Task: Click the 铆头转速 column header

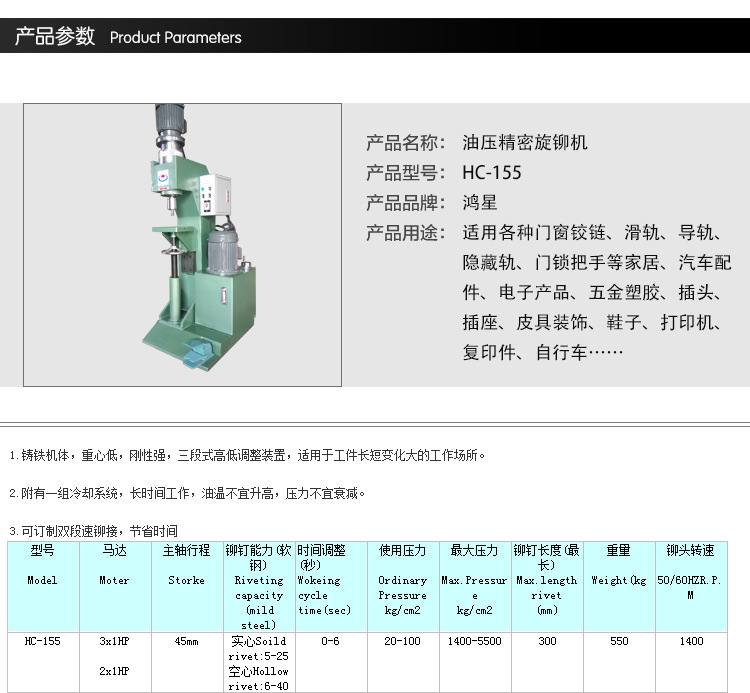Action: click(x=691, y=565)
